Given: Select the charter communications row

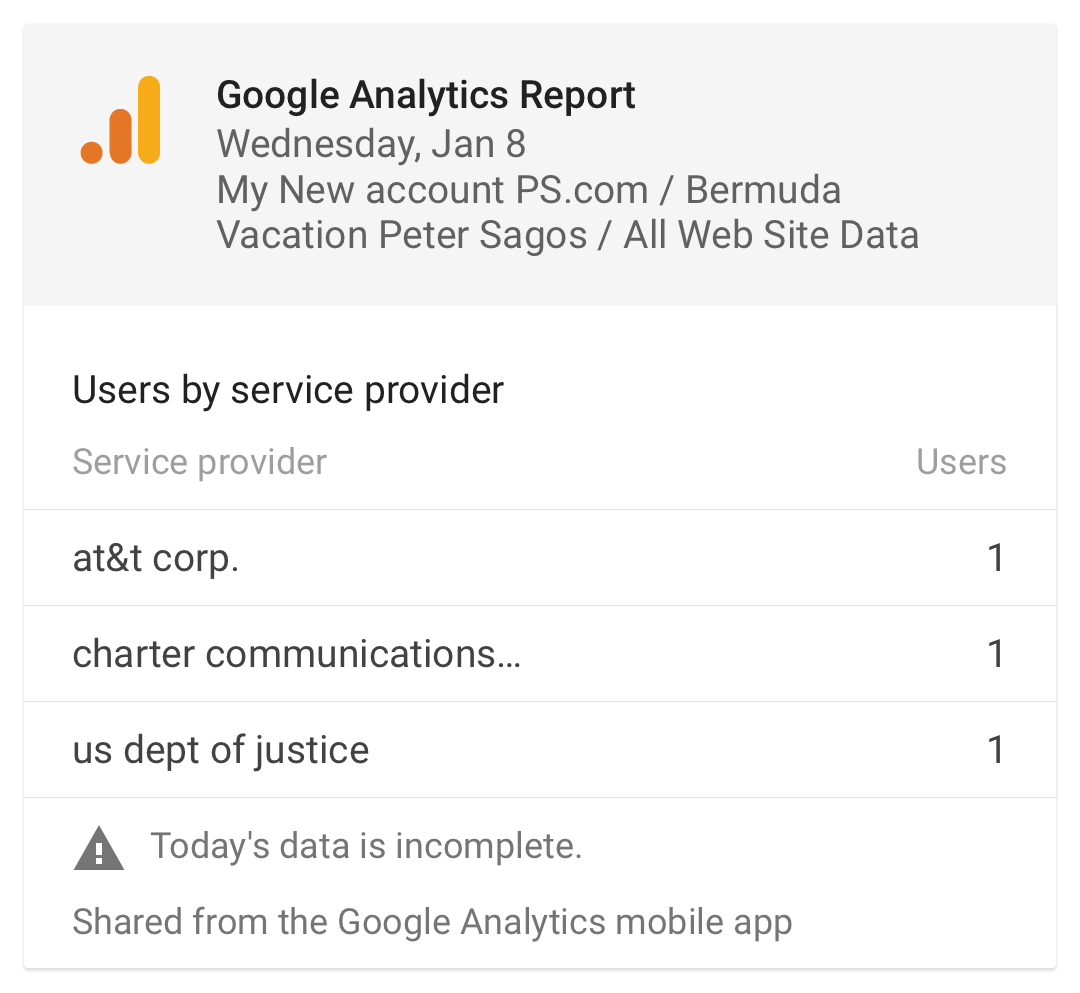Looking at the screenshot, I should (540, 654).
